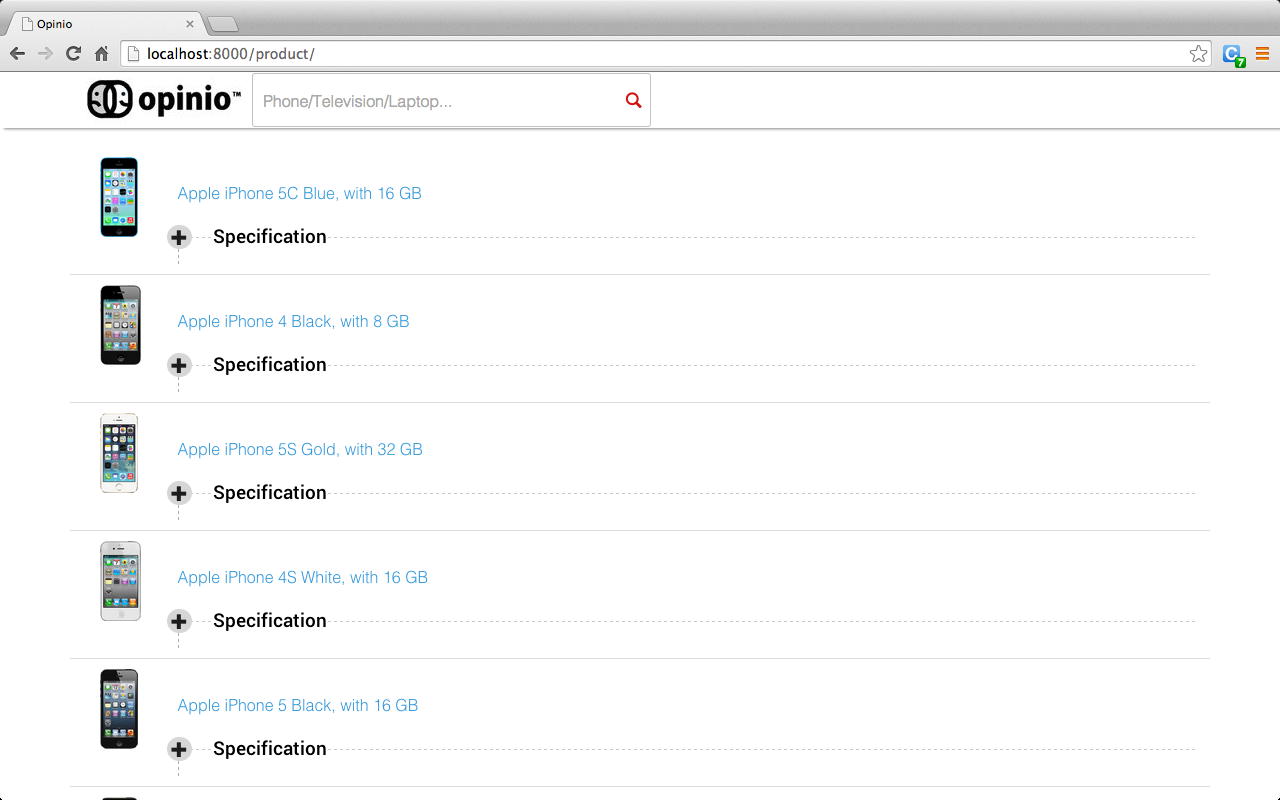Click the Opinio logo

[x=164, y=99]
